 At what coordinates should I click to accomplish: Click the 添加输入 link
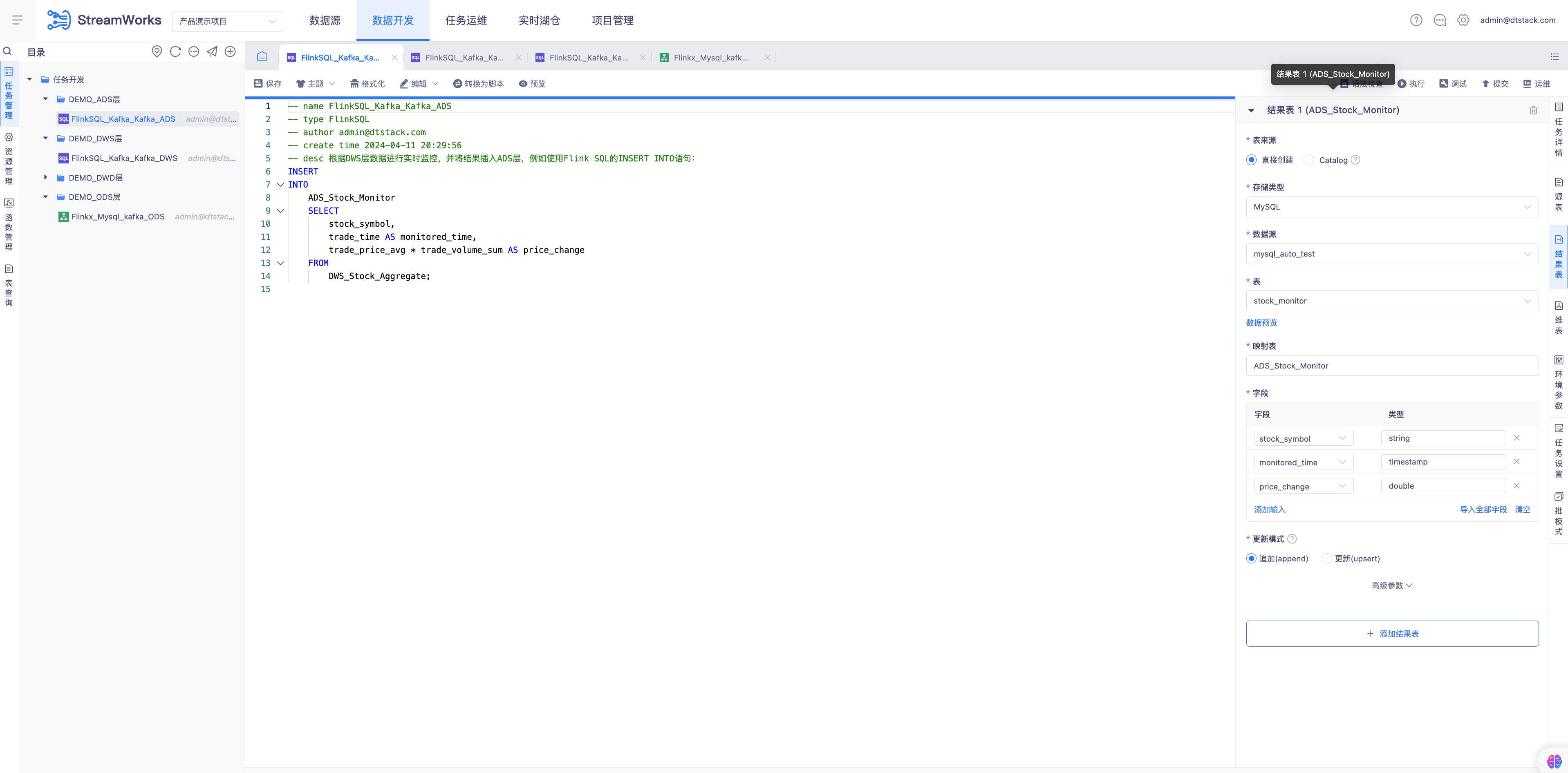pos(1270,509)
